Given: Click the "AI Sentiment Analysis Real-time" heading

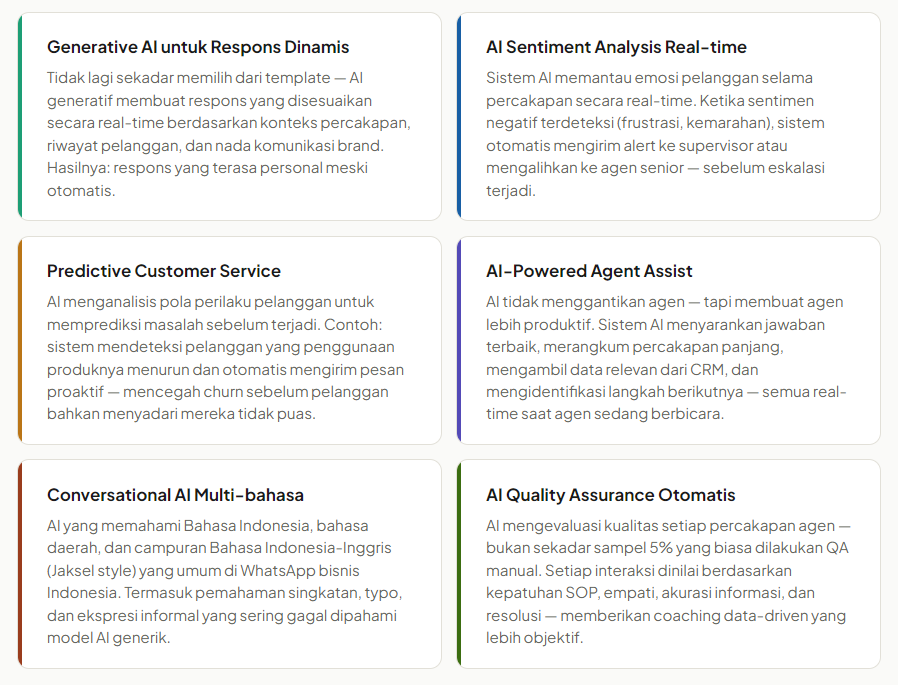Looking at the screenshot, I should 616,47.
